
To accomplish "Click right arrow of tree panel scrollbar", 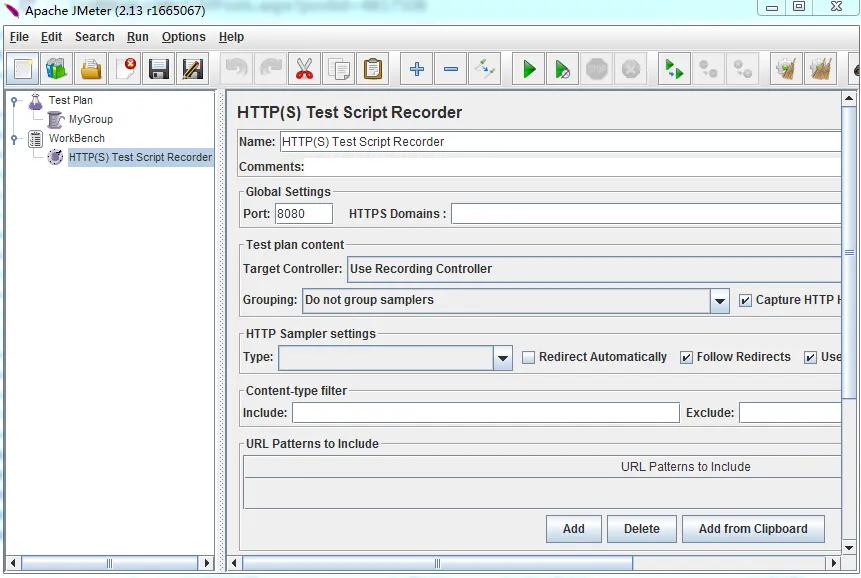I will pos(206,563).
